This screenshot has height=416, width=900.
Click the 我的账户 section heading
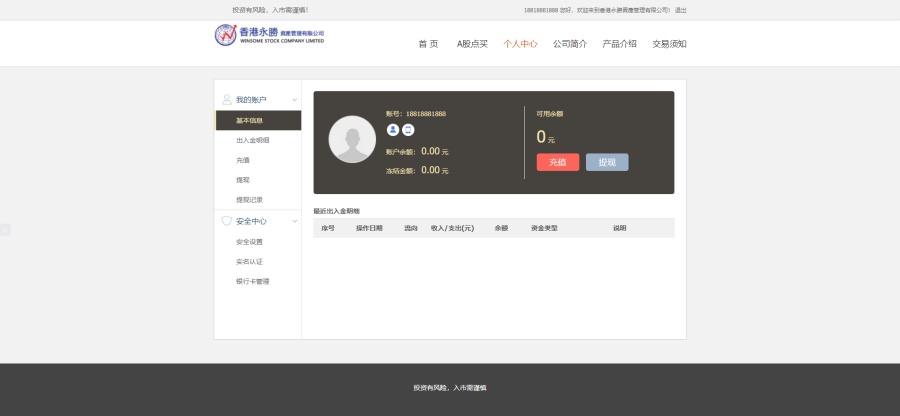click(x=251, y=100)
